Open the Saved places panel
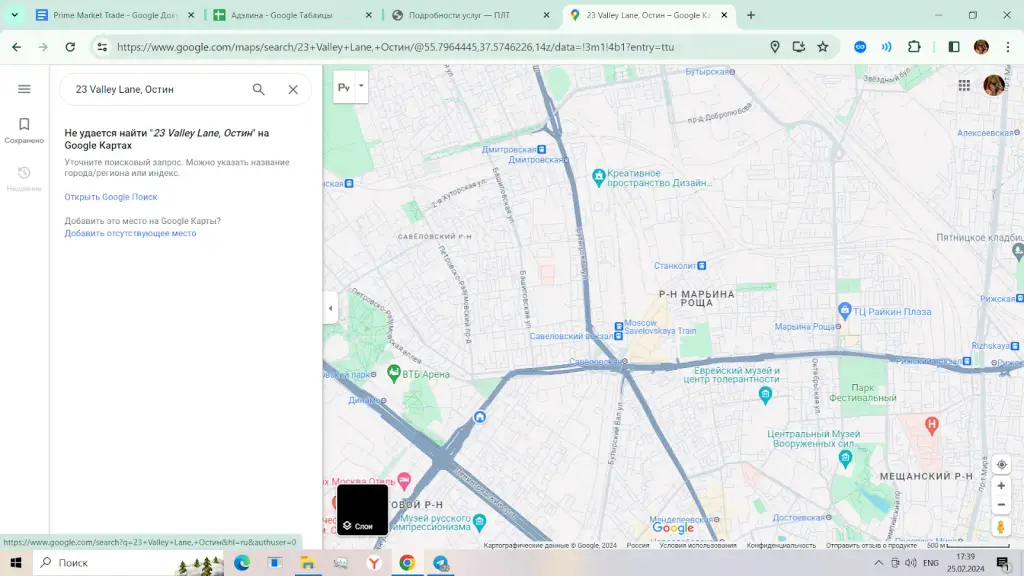The width and height of the screenshot is (1024, 576). pyautogui.click(x=24, y=130)
